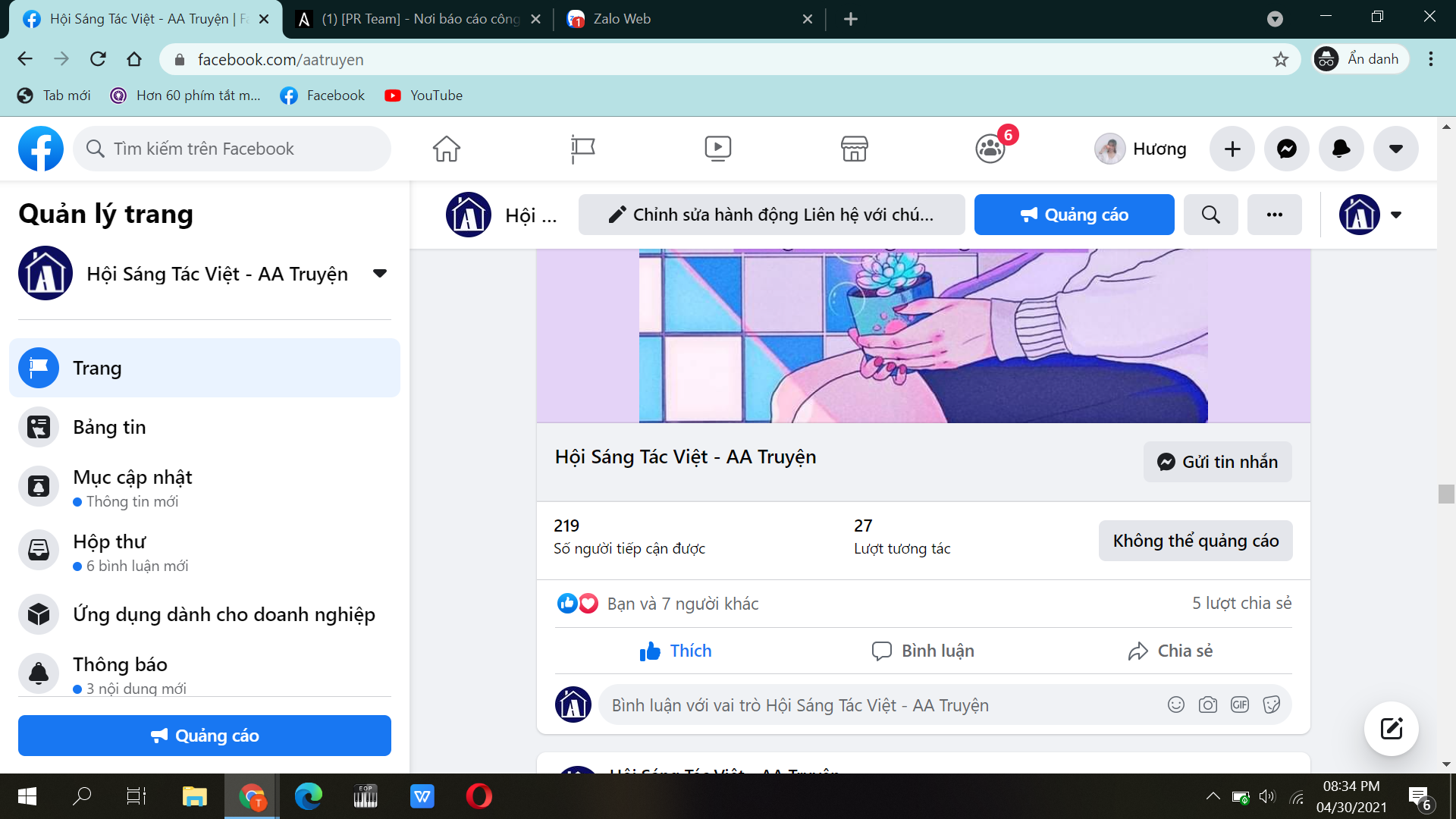The width and height of the screenshot is (1456, 819).
Task: Click the Facebook search field
Action: (x=232, y=149)
